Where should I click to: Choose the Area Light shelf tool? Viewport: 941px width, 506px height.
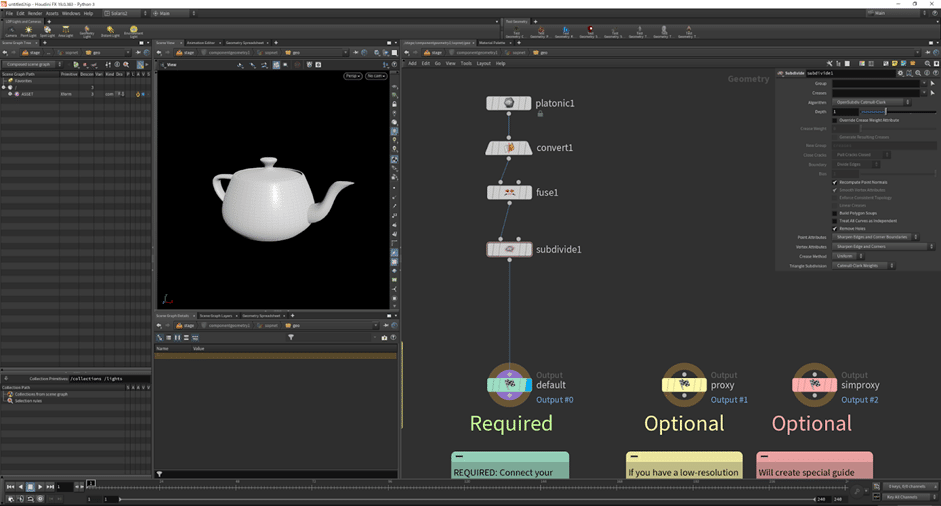65,31
